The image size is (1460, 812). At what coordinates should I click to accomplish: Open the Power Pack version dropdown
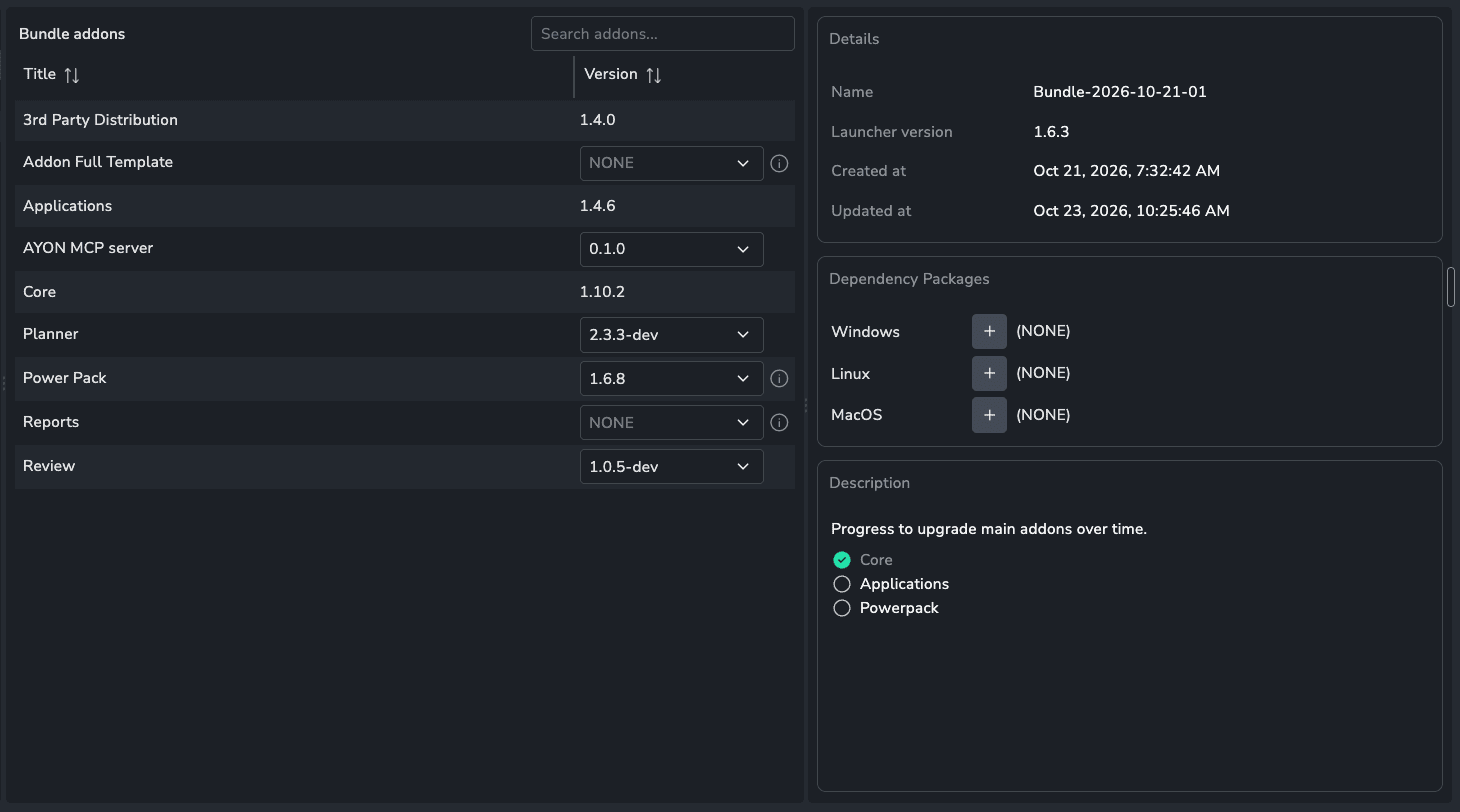[671, 379]
